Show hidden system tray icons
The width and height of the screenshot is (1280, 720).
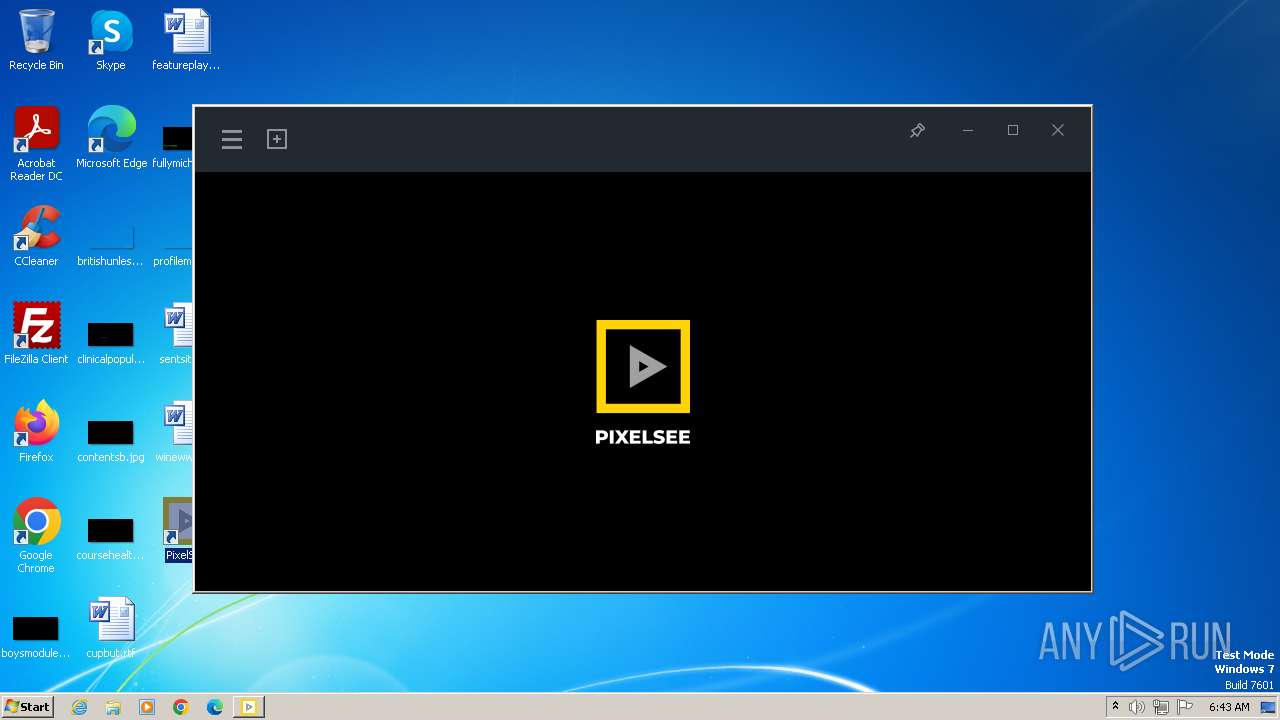1115,707
